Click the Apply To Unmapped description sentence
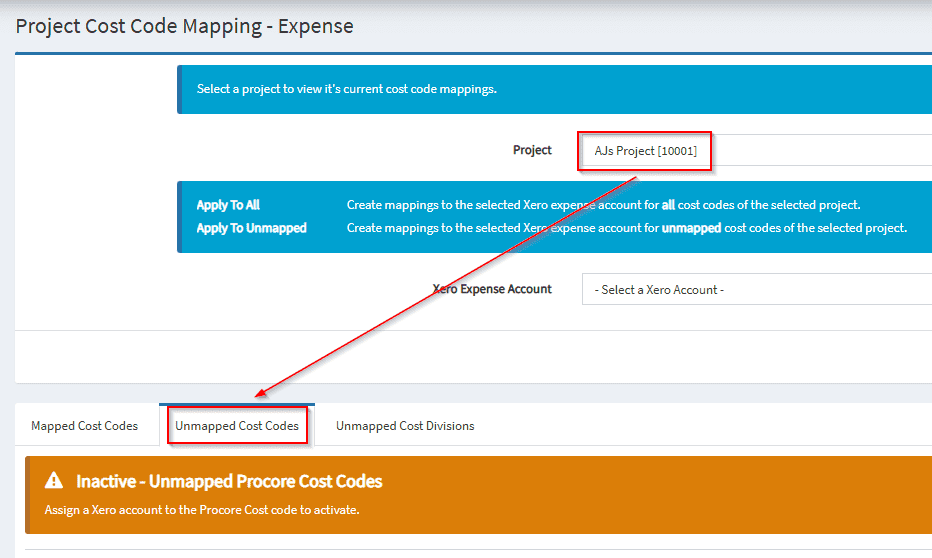The height and width of the screenshot is (558, 932). (626, 228)
